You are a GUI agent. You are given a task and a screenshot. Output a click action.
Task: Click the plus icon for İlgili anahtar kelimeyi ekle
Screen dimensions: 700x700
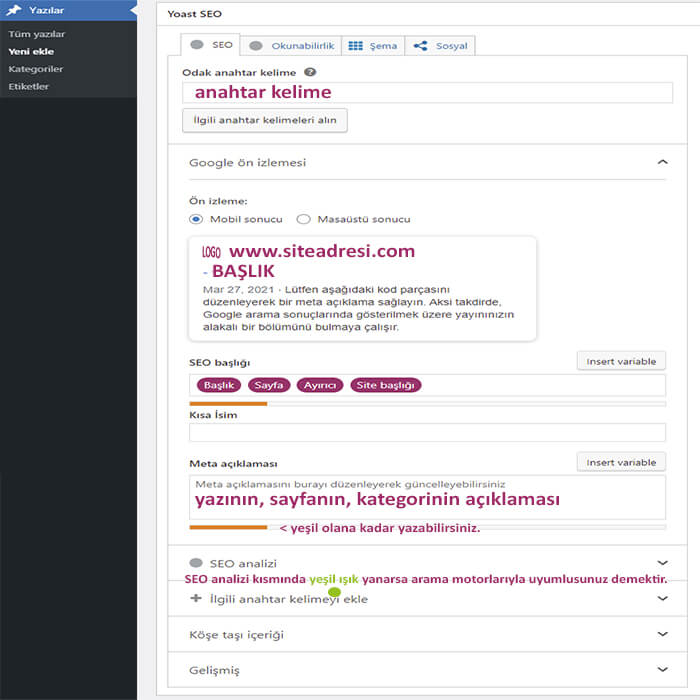196,598
